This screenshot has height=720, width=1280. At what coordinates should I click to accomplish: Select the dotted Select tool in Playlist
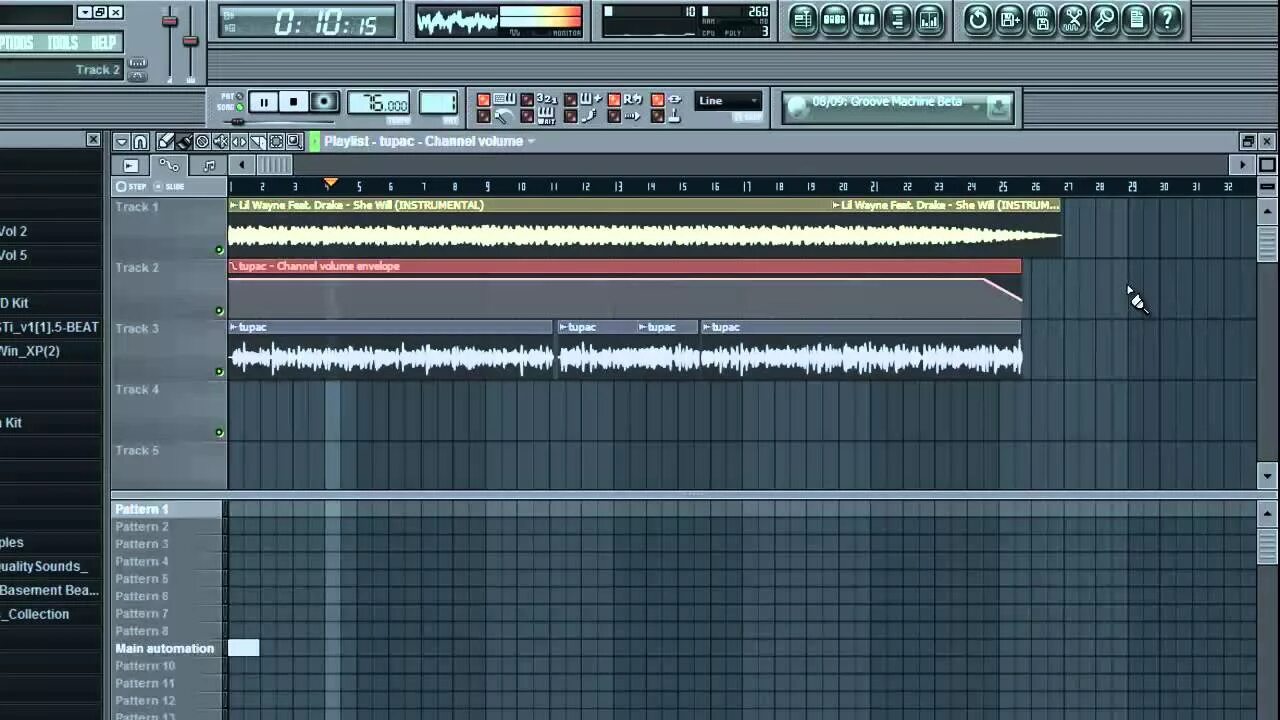[277, 141]
